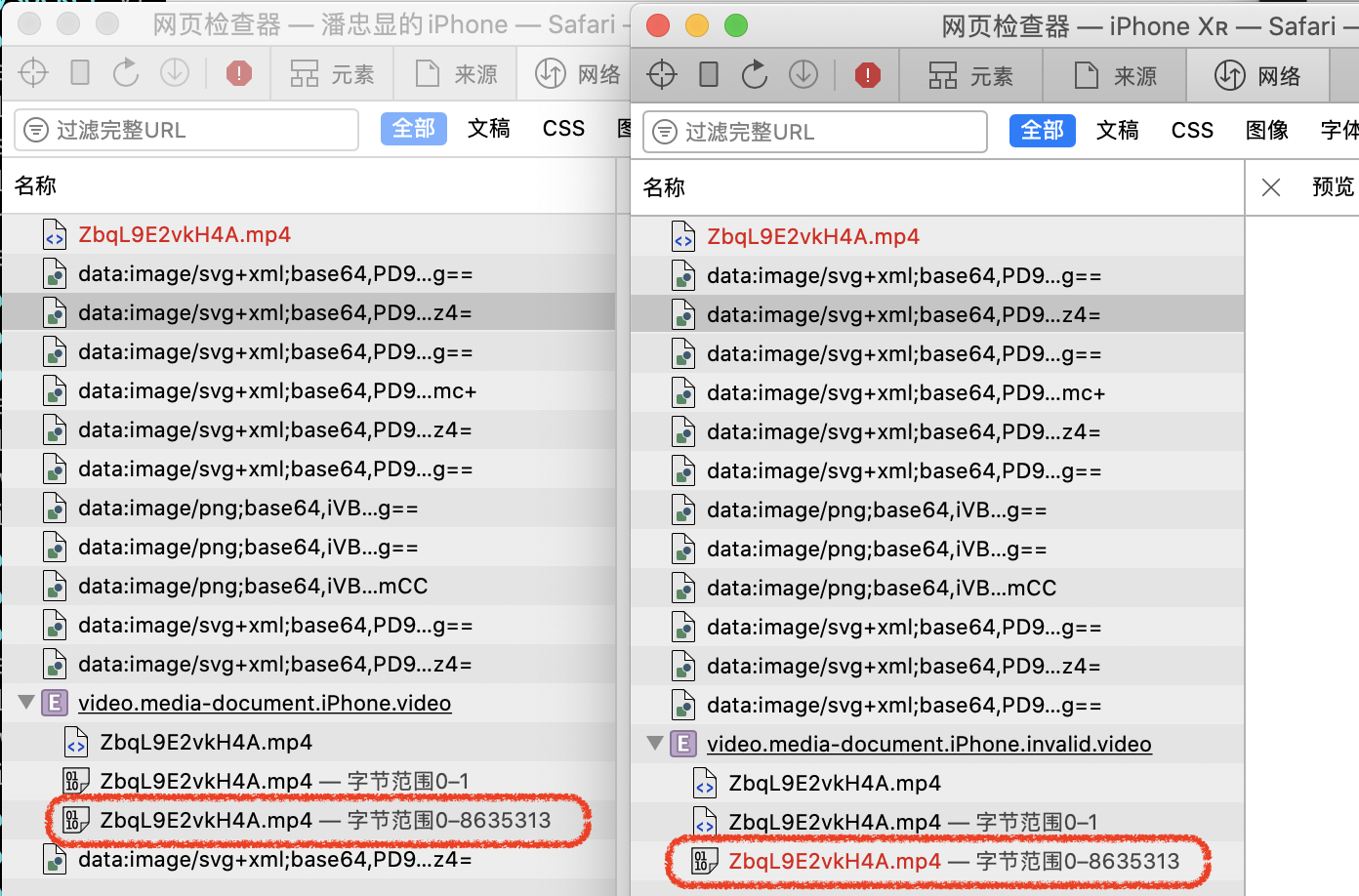
Task: Open 元素 tab in iPhone XR inspector
Action: 970,75
